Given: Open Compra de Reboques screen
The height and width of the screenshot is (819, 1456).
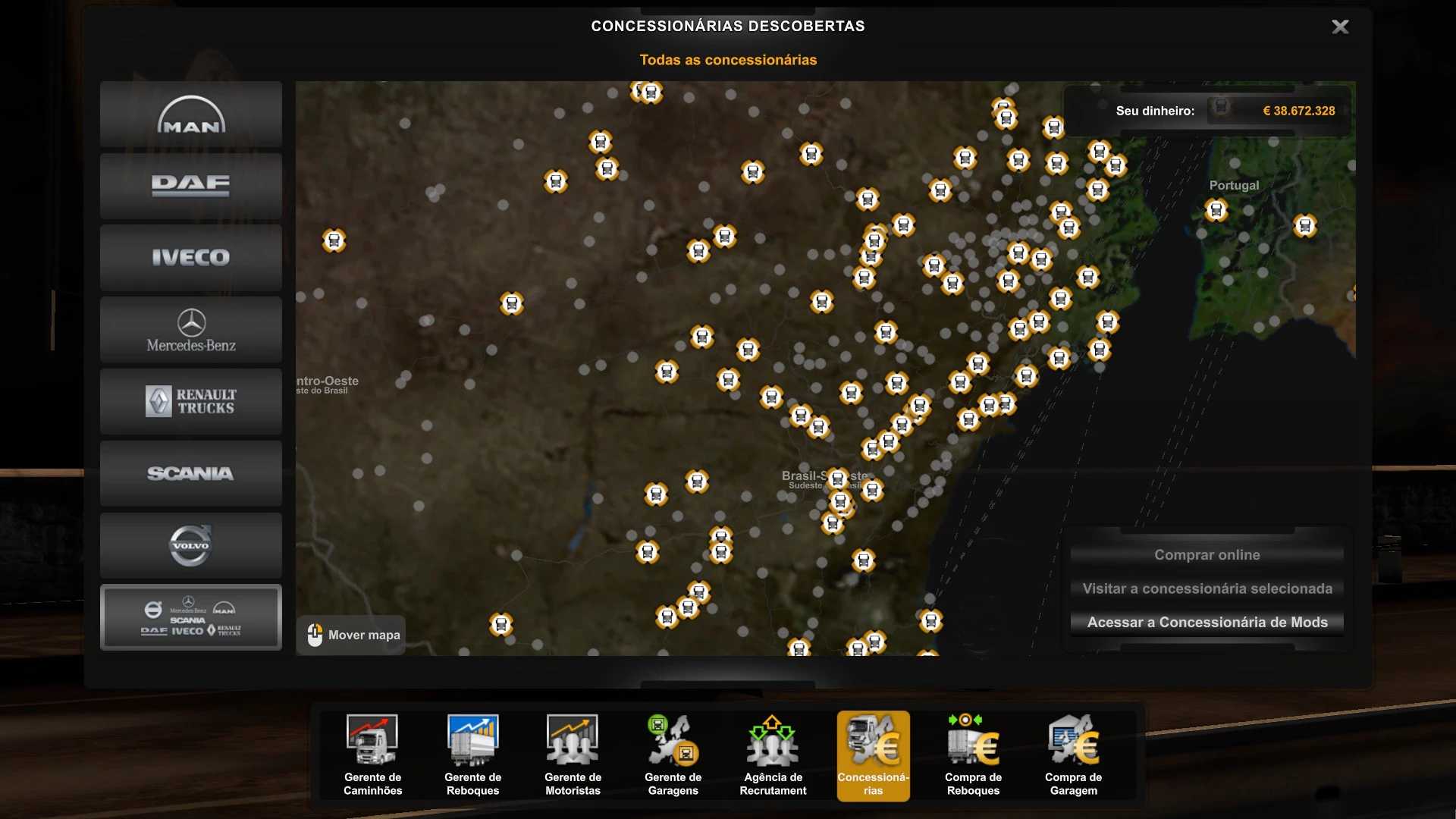Looking at the screenshot, I should (973, 755).
